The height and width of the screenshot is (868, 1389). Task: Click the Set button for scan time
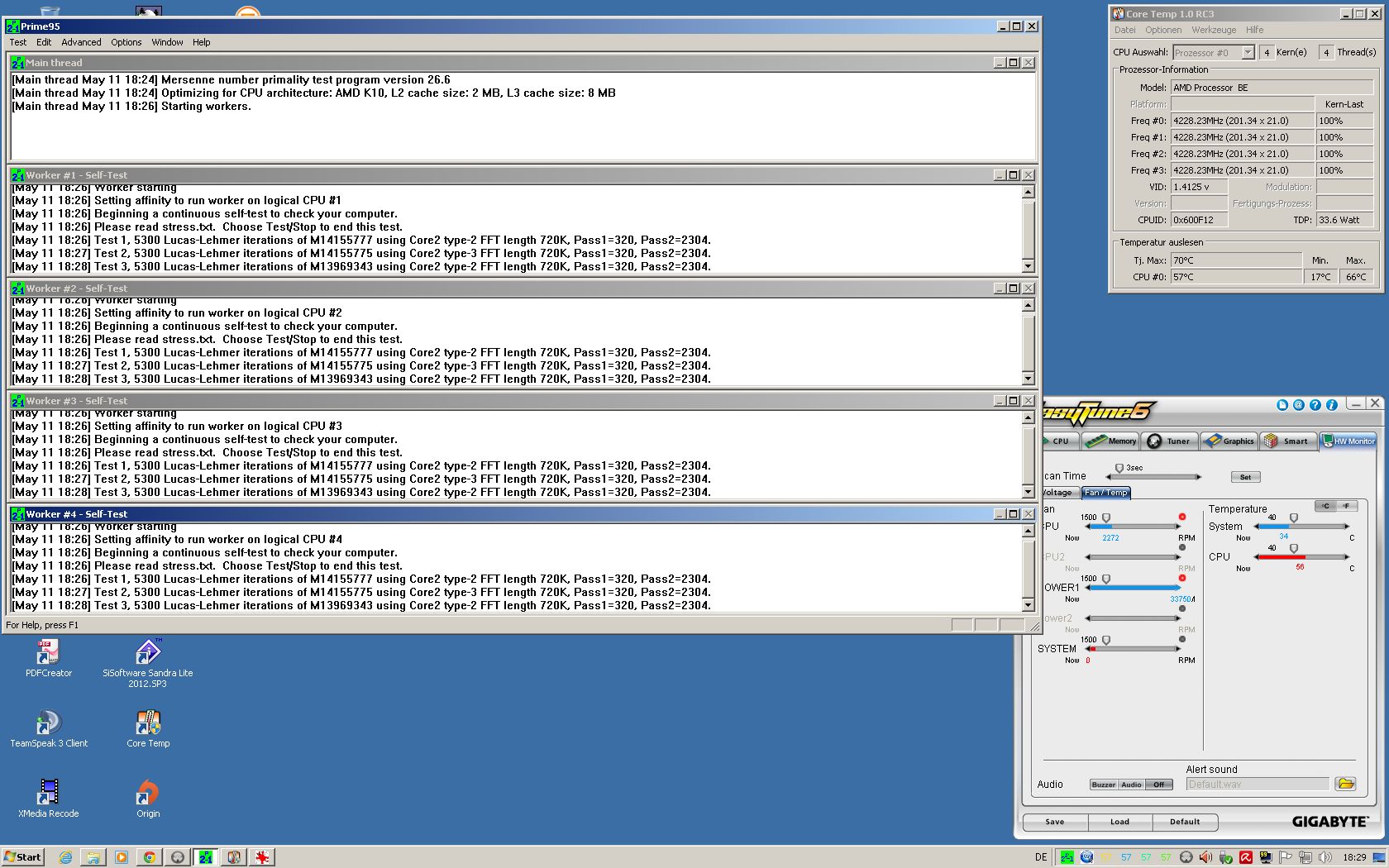tap(1245, 477)
